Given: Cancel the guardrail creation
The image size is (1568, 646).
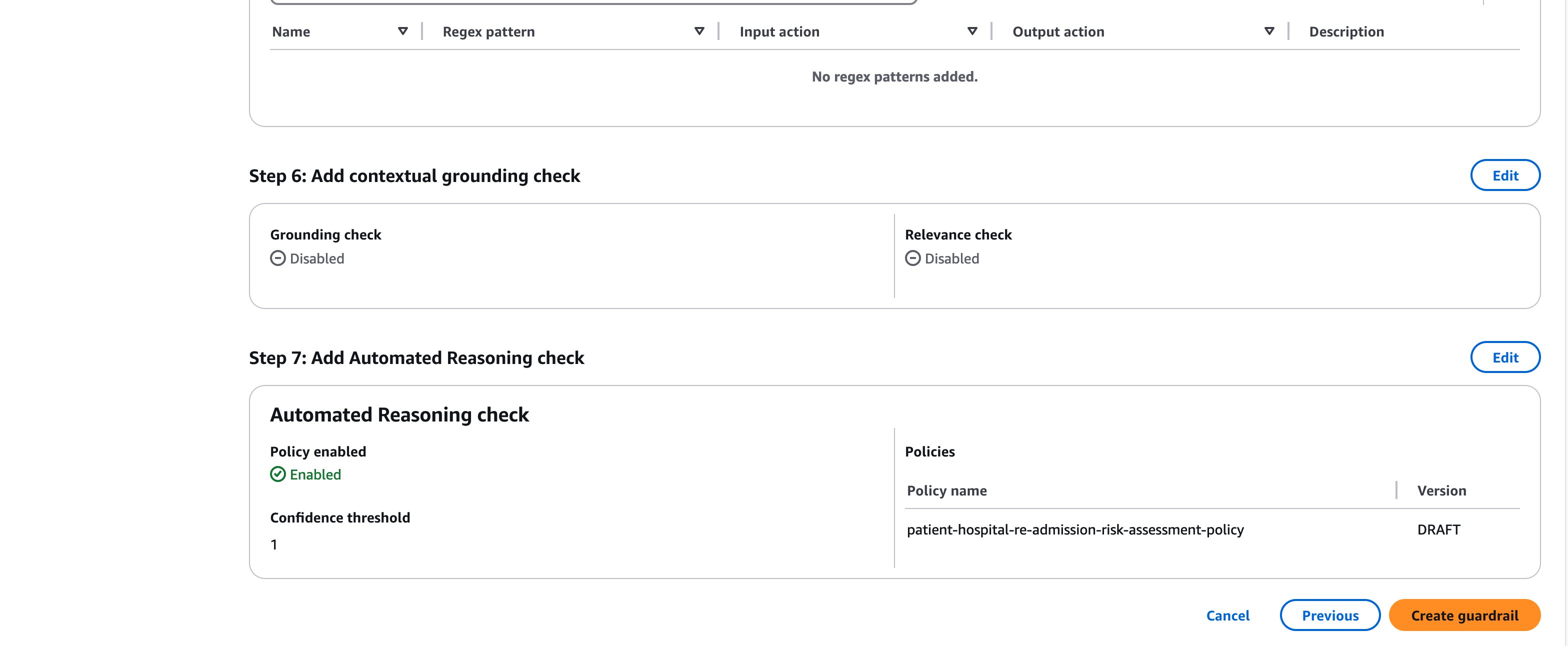Looking at the screenshot, I should pyautogui.click(x=1227, y=615).
